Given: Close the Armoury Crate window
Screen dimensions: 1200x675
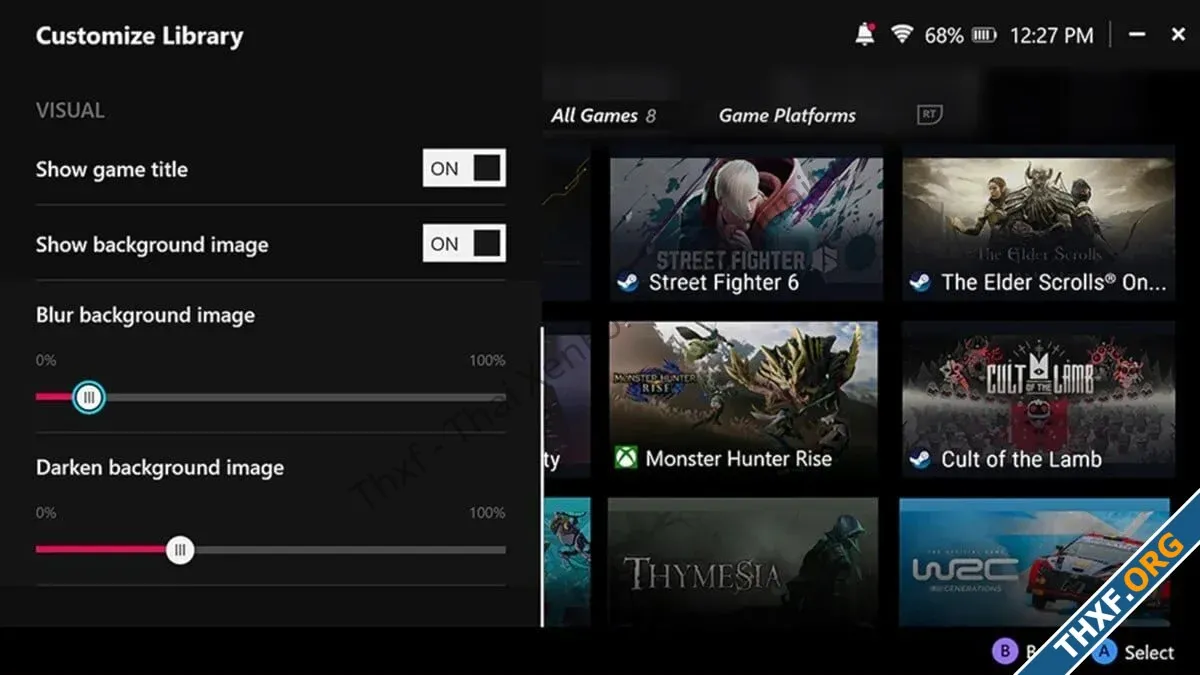Looking at the screenshot, I should click(1178, 35).
